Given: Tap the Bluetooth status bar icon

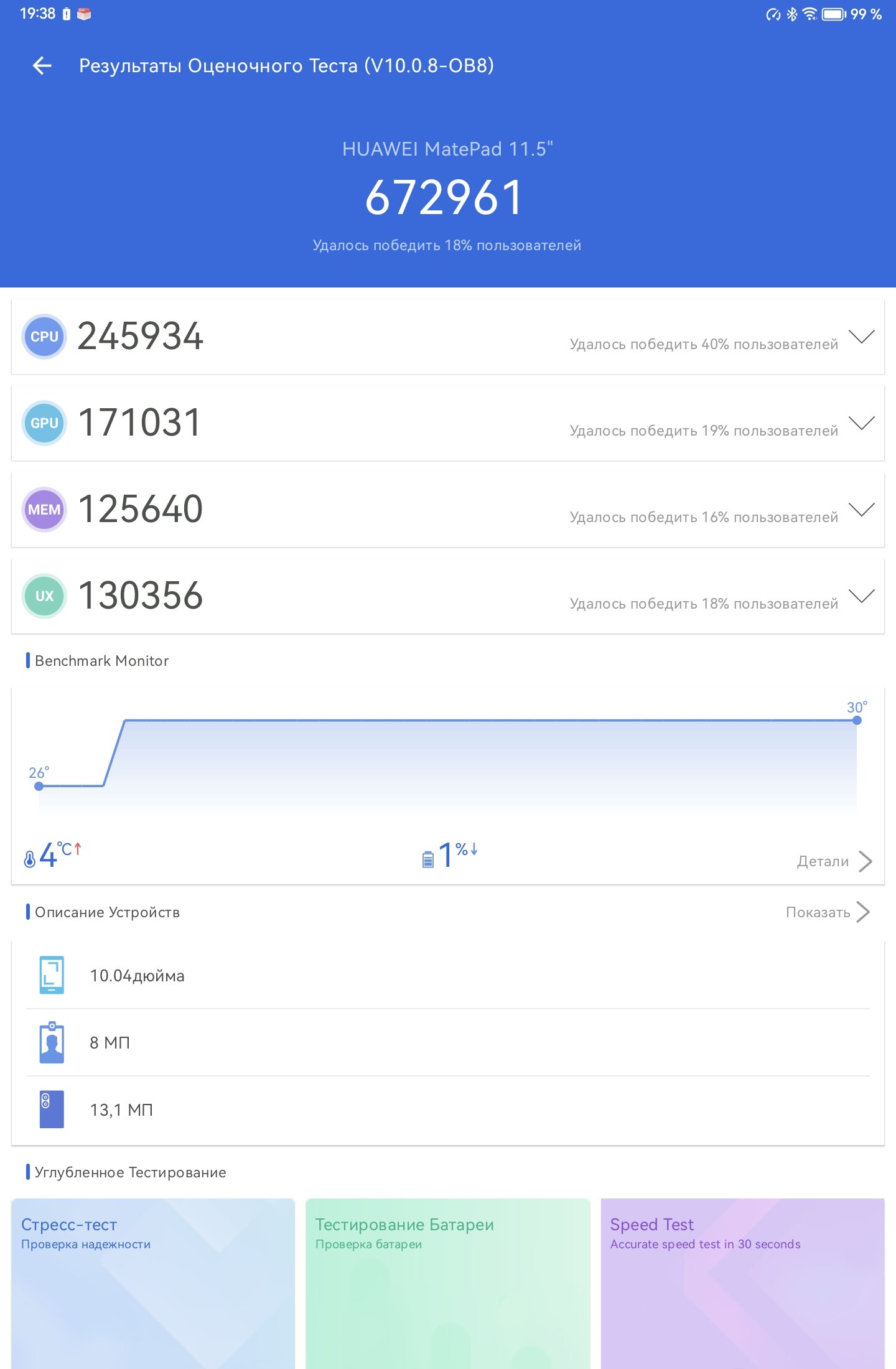Looking at the screenshot, I should [x=791, y=14].
